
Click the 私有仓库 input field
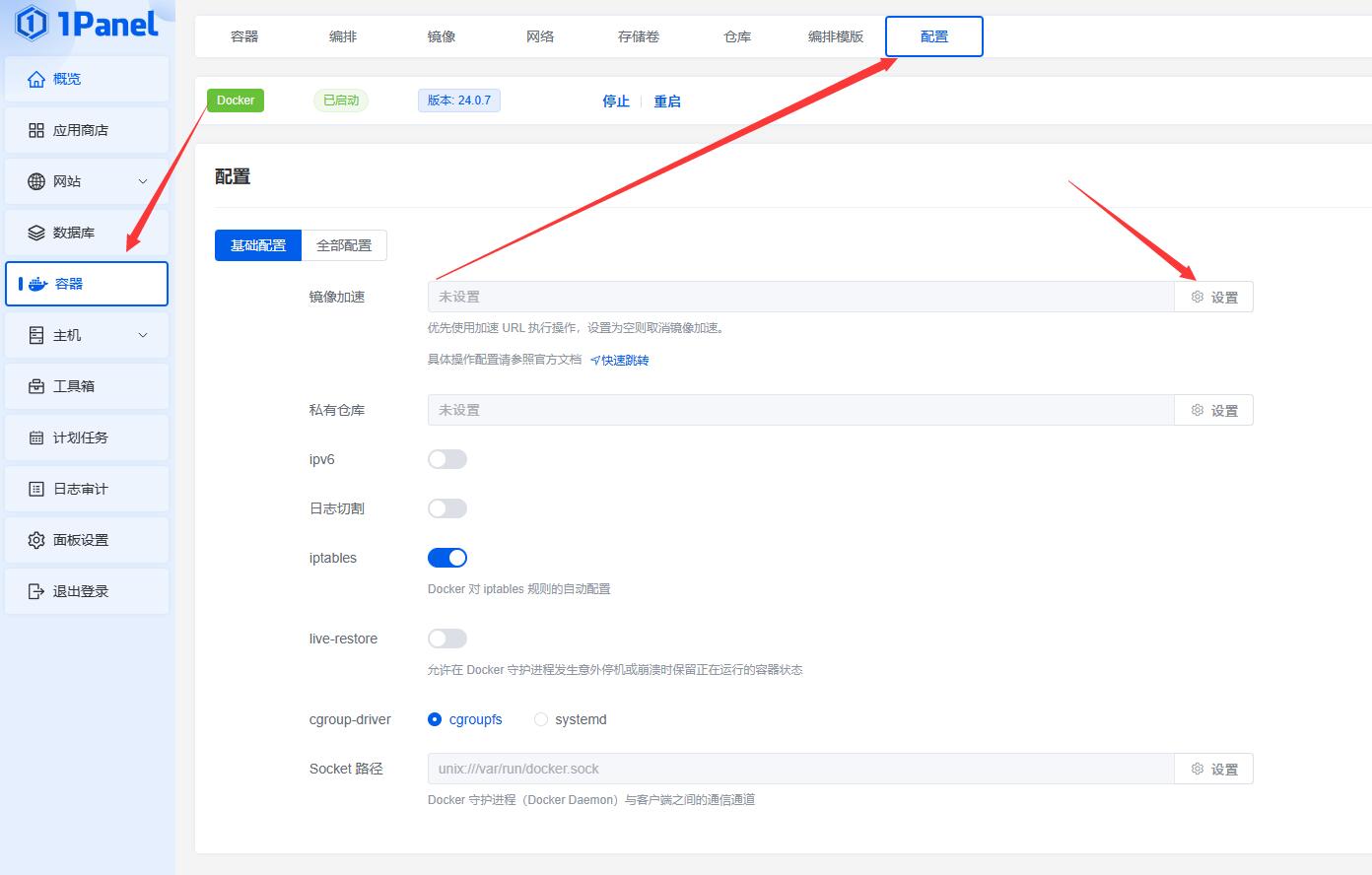tap(801, 410)
